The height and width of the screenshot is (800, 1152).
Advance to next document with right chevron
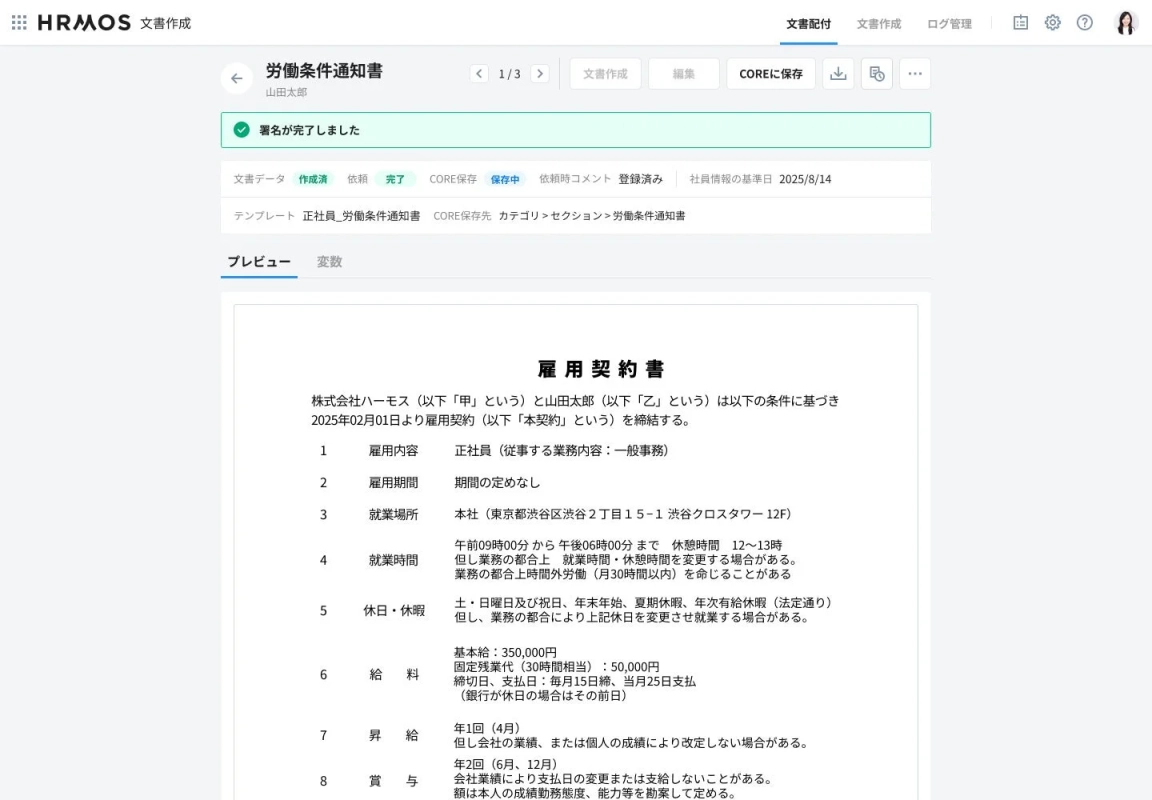(x=540, y=73)
